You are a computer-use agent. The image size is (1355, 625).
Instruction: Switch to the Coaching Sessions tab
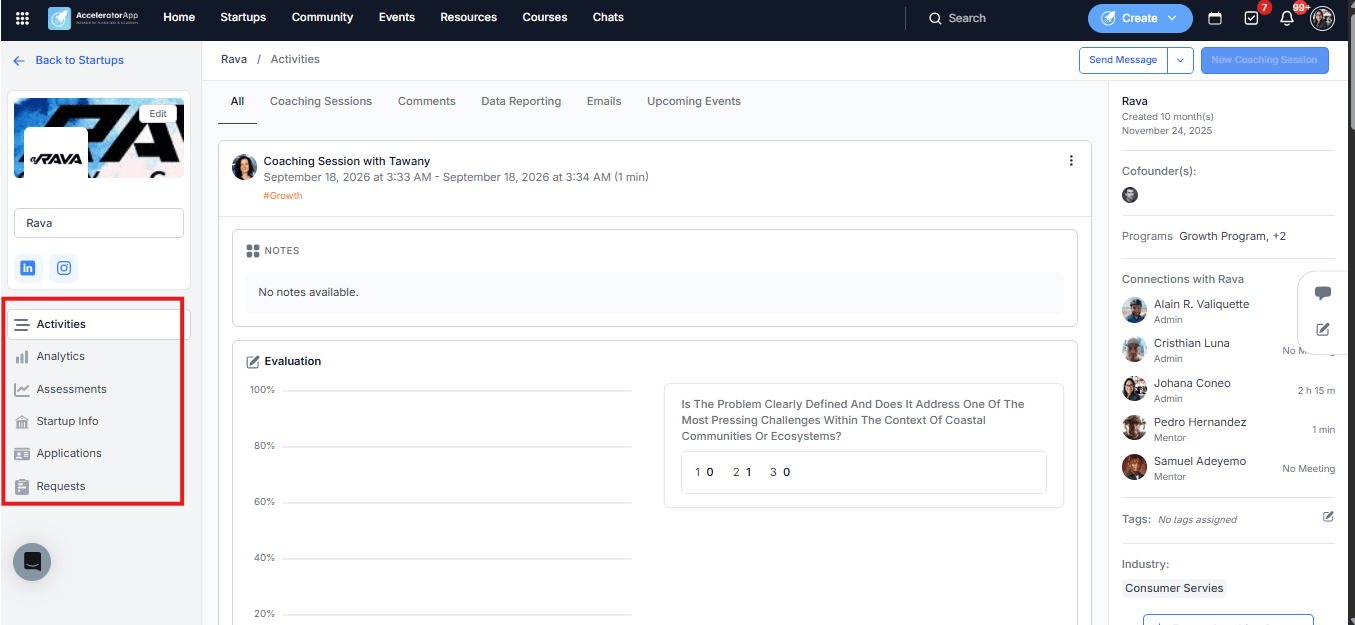(x=321, y=101)
